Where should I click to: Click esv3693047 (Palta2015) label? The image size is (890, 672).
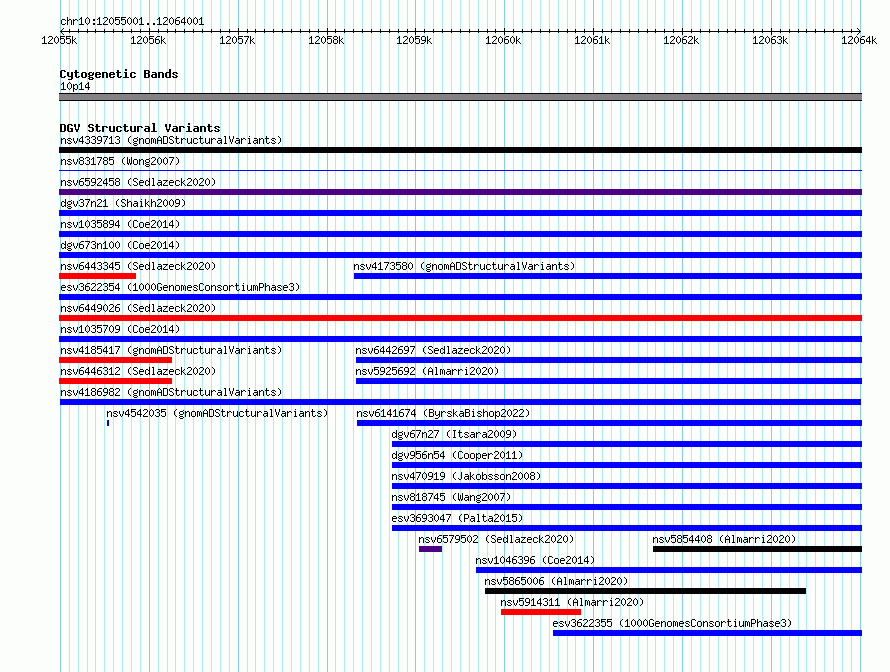457,518
